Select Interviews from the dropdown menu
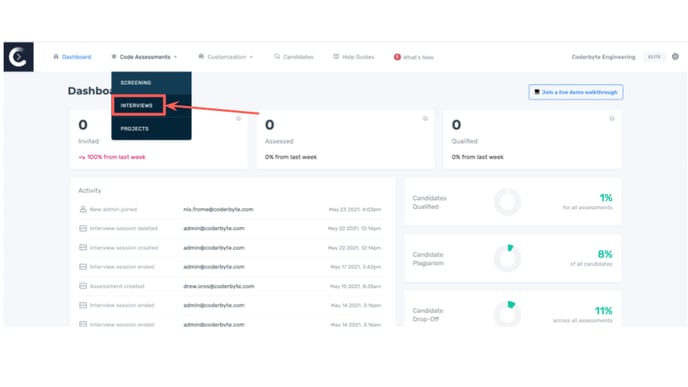The image size is (688, 387). (138, 105)
